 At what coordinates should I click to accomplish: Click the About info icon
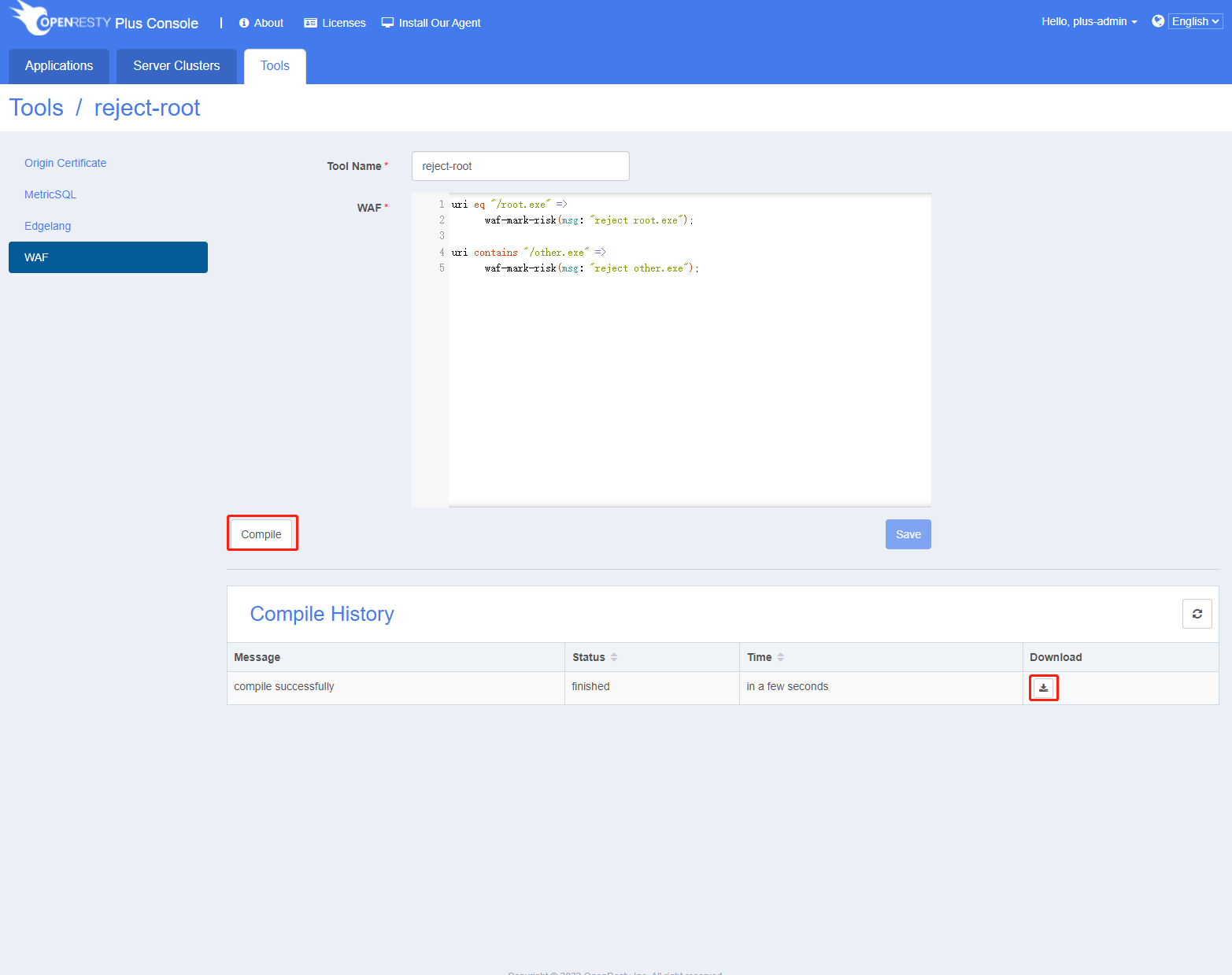(244, 23)
